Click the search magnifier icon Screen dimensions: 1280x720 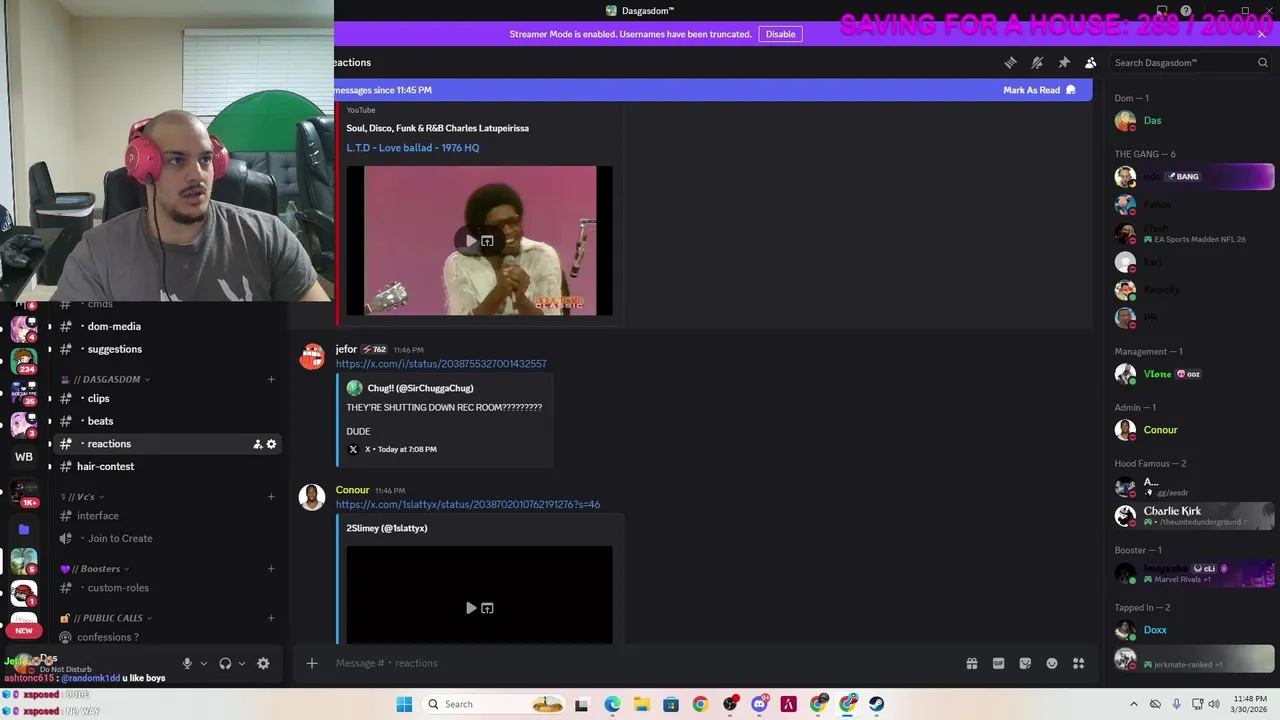click(1263, 62)
